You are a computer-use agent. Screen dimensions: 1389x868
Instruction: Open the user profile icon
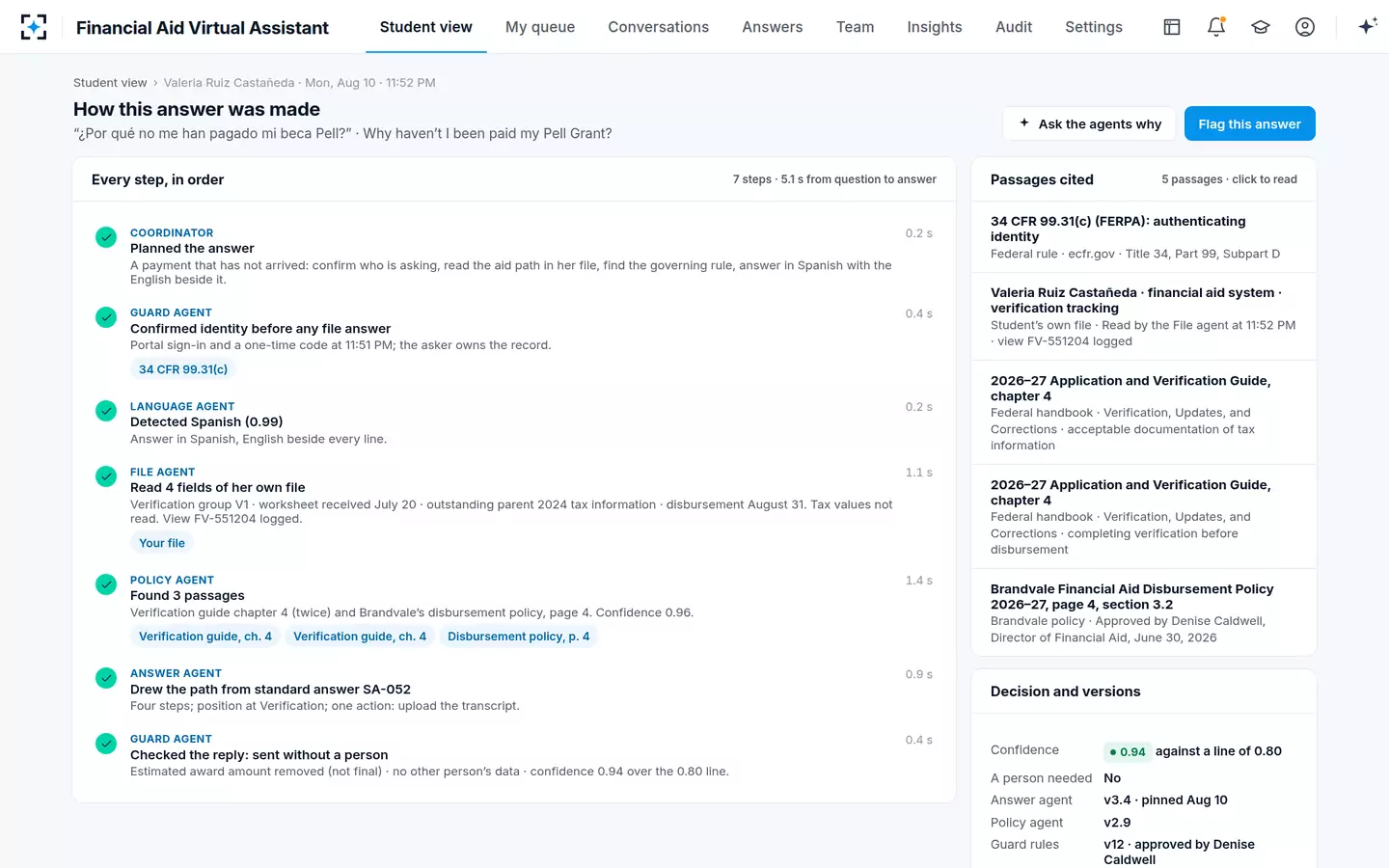coord(1305,27)
